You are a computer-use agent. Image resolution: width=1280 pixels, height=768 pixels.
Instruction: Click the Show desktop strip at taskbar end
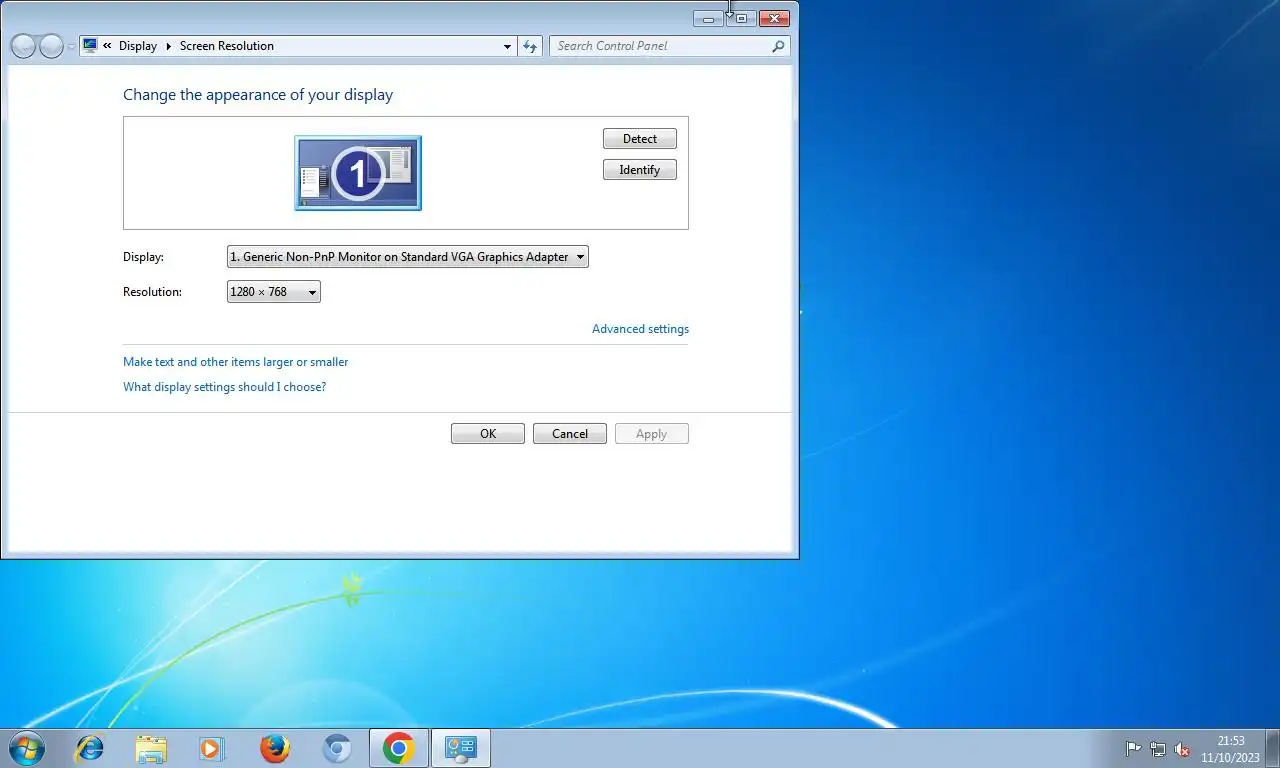point(1273,748)
